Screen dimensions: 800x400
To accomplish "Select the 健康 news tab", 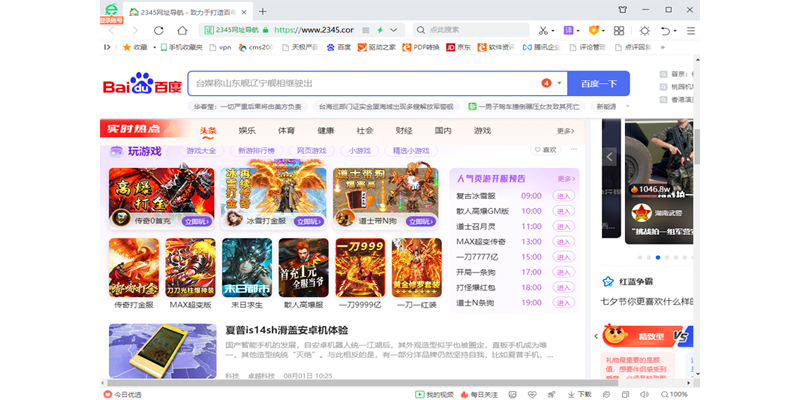I will point(326,131).
